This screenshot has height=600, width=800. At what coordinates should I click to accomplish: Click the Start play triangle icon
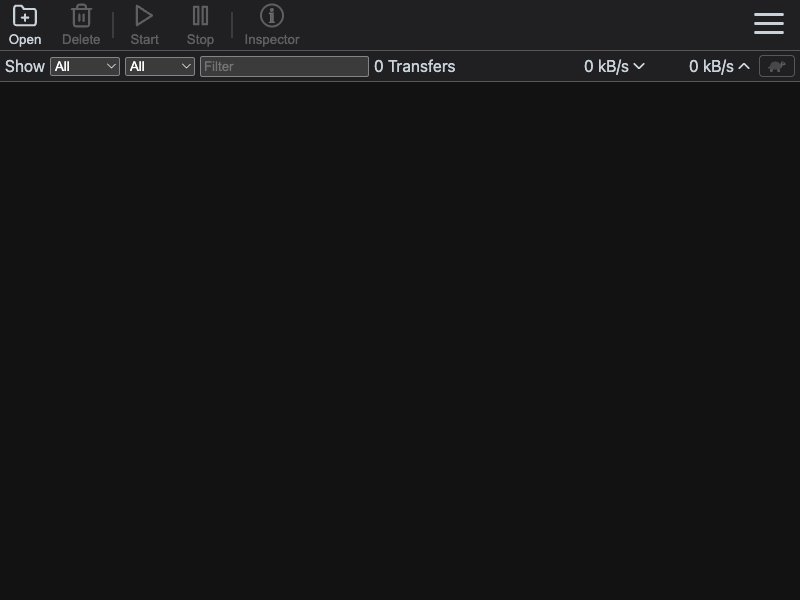point(144,16)
